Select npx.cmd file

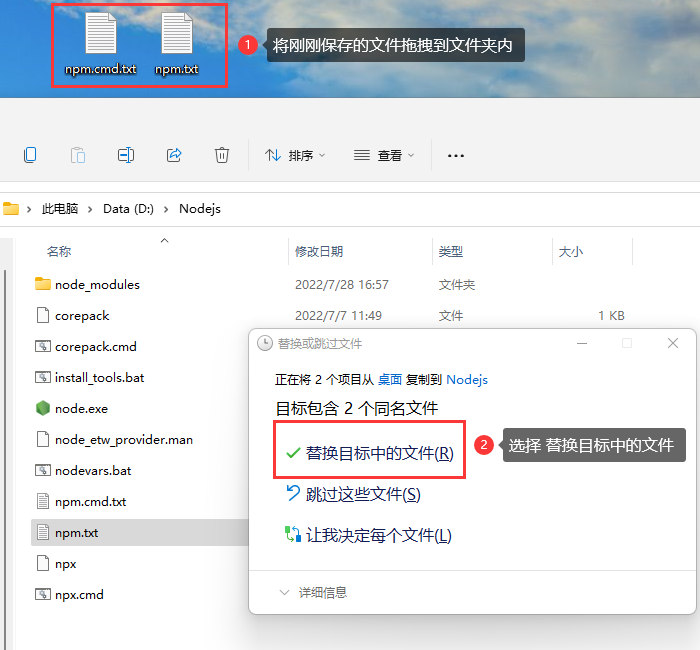point(79,595)
